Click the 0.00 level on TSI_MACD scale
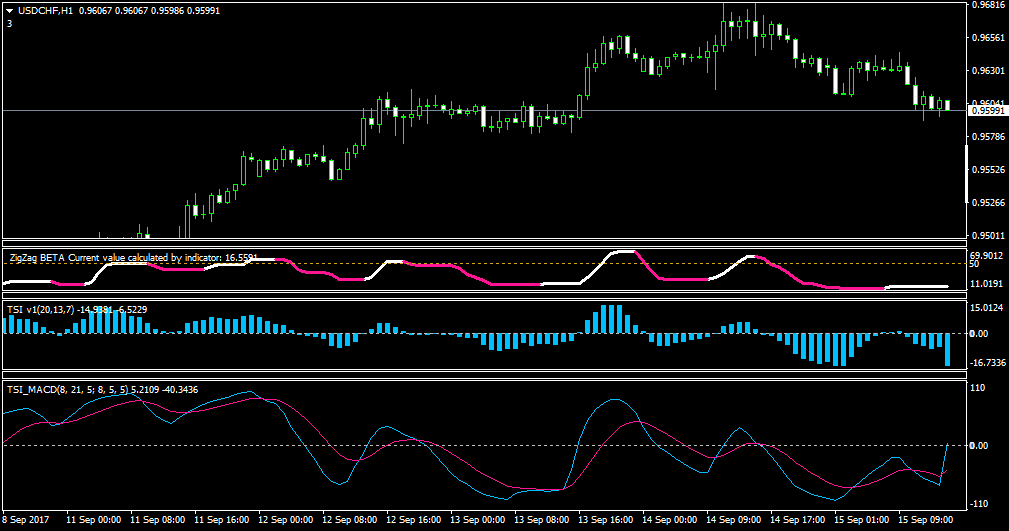Screen dimensions: 1009x531 pos(978,445)
